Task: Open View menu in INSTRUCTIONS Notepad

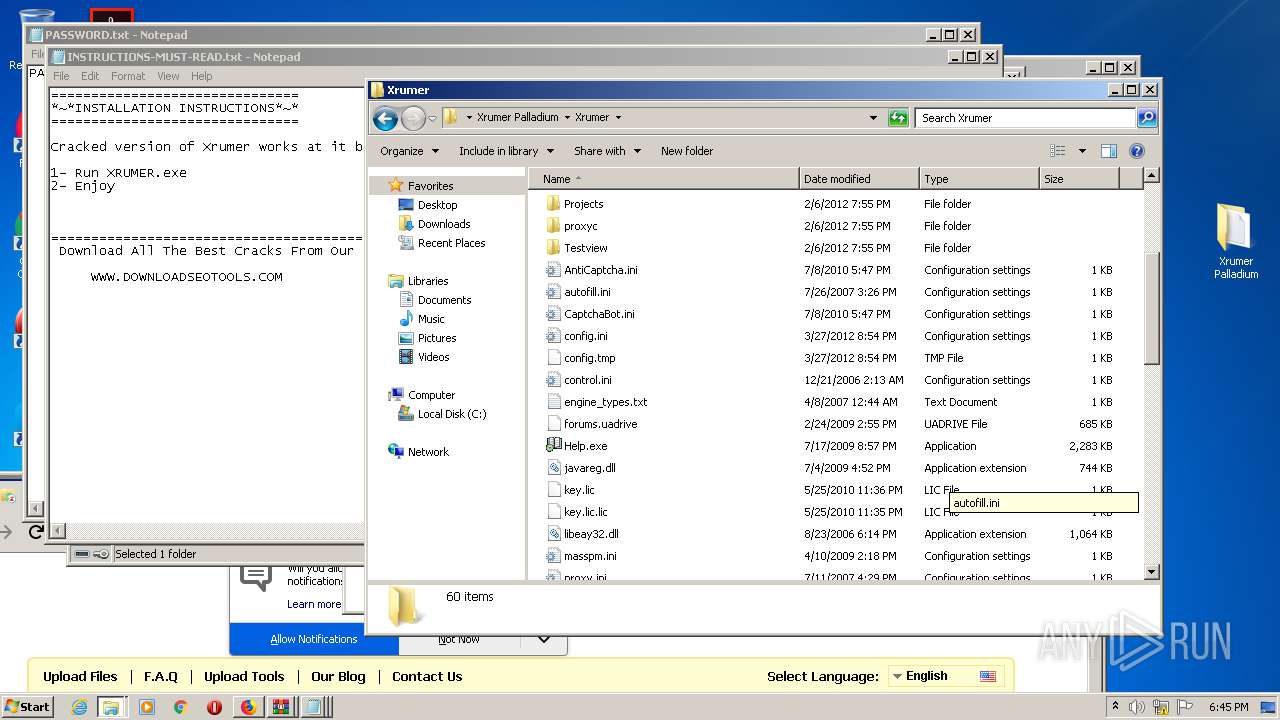Action: [168, 76]
